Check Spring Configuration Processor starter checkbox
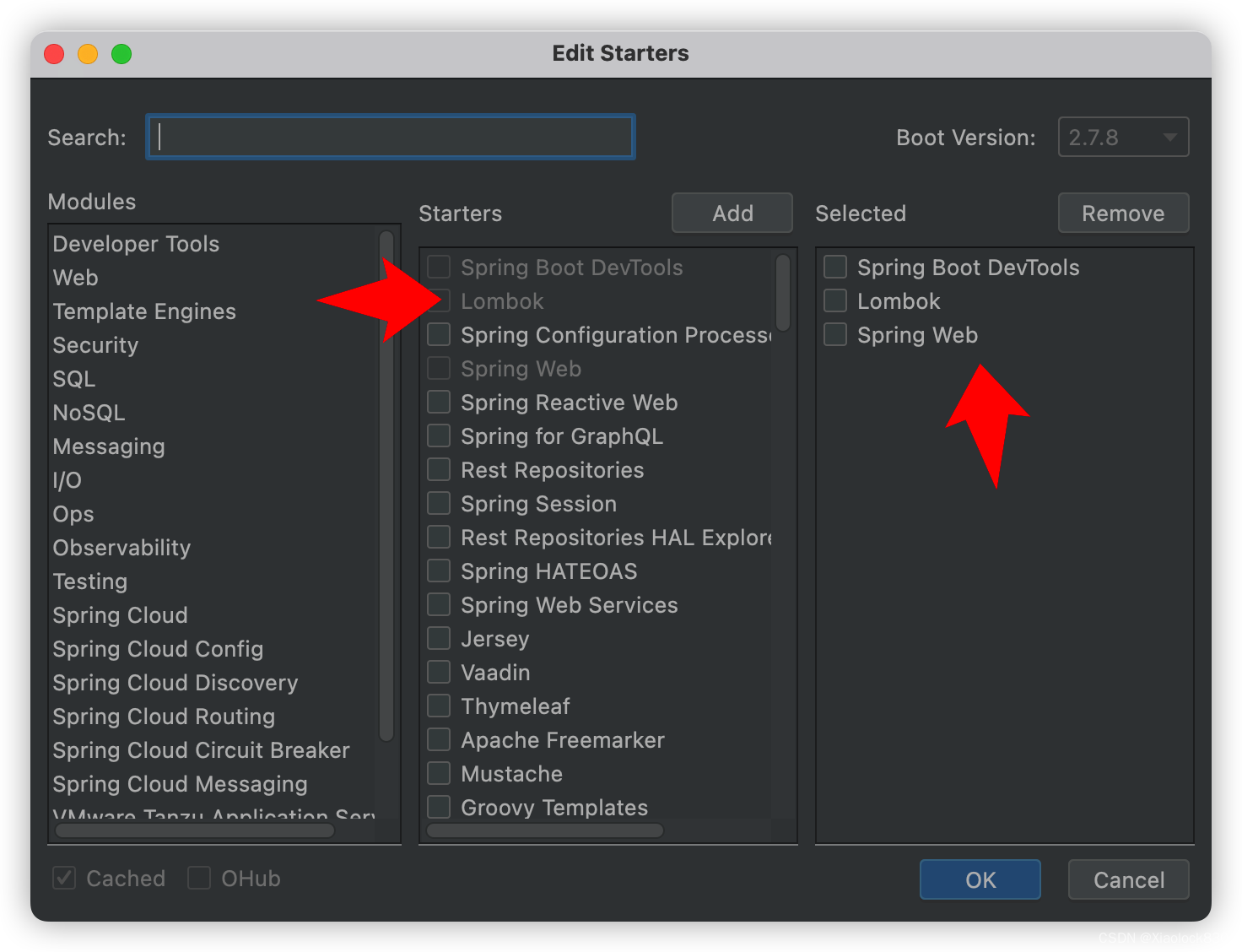The image size is (1242, 952). [439, 334]
